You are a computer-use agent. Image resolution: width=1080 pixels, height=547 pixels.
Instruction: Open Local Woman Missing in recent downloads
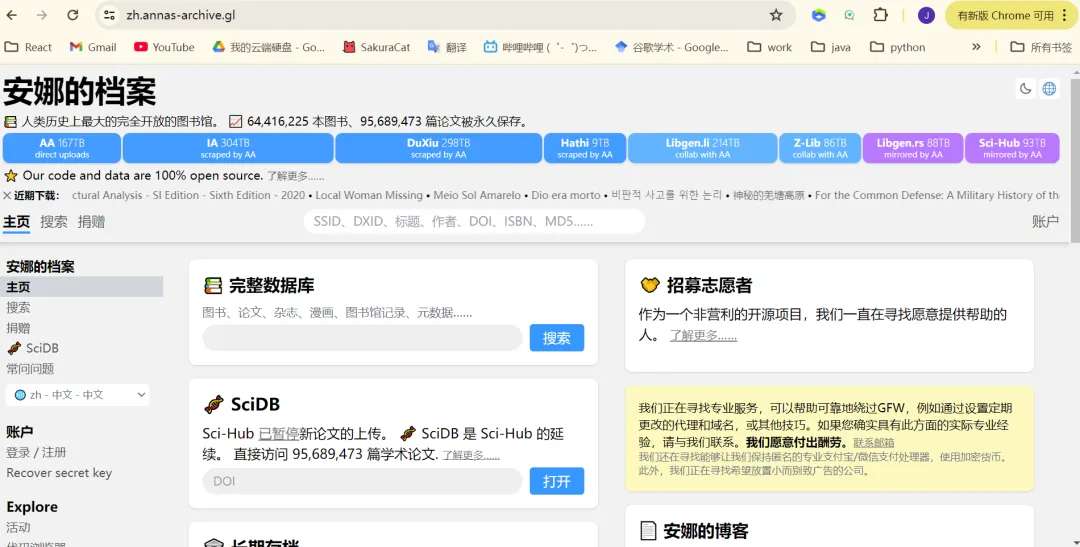369,196
